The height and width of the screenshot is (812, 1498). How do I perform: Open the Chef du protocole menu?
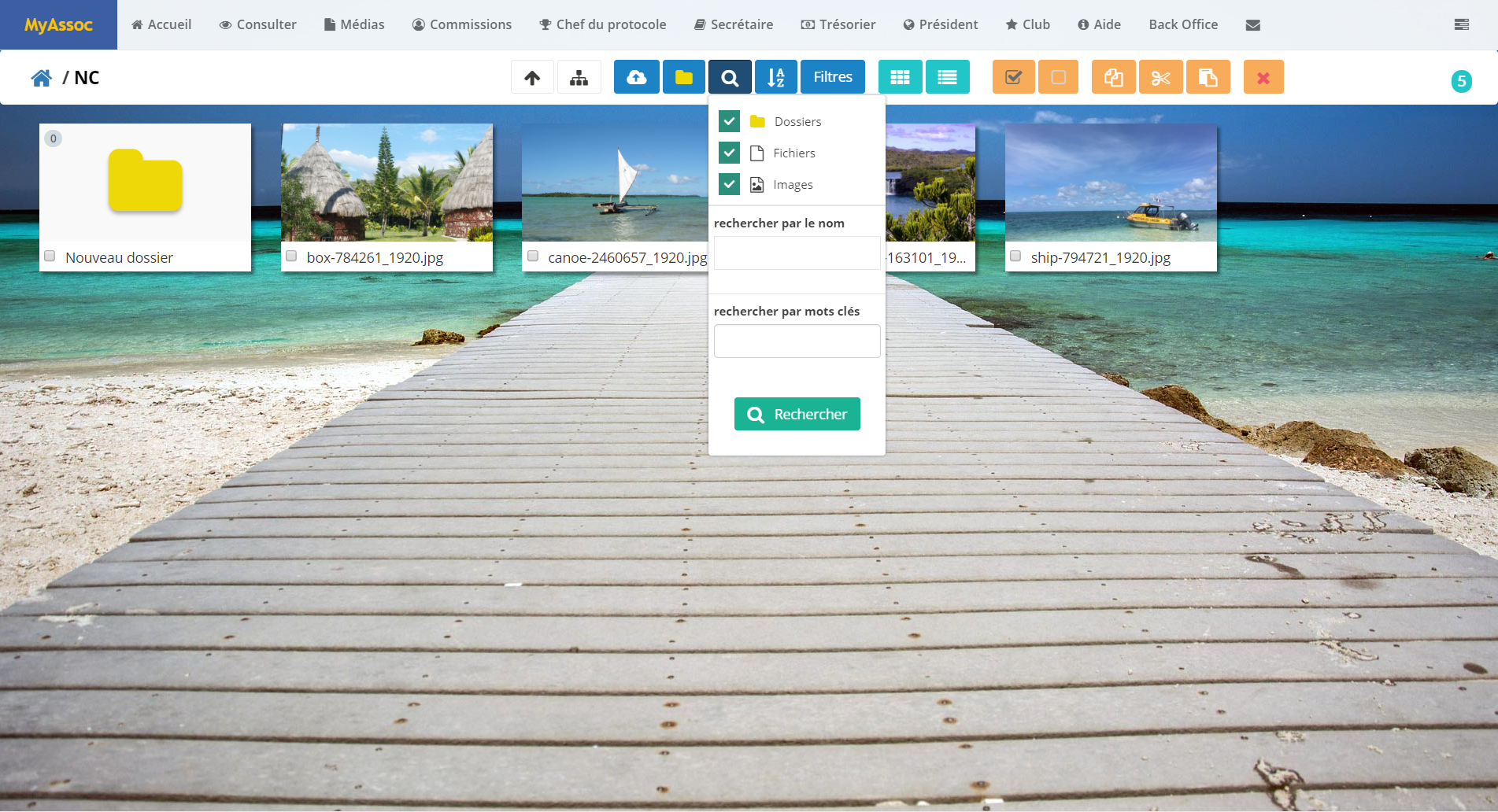[603, 24]
